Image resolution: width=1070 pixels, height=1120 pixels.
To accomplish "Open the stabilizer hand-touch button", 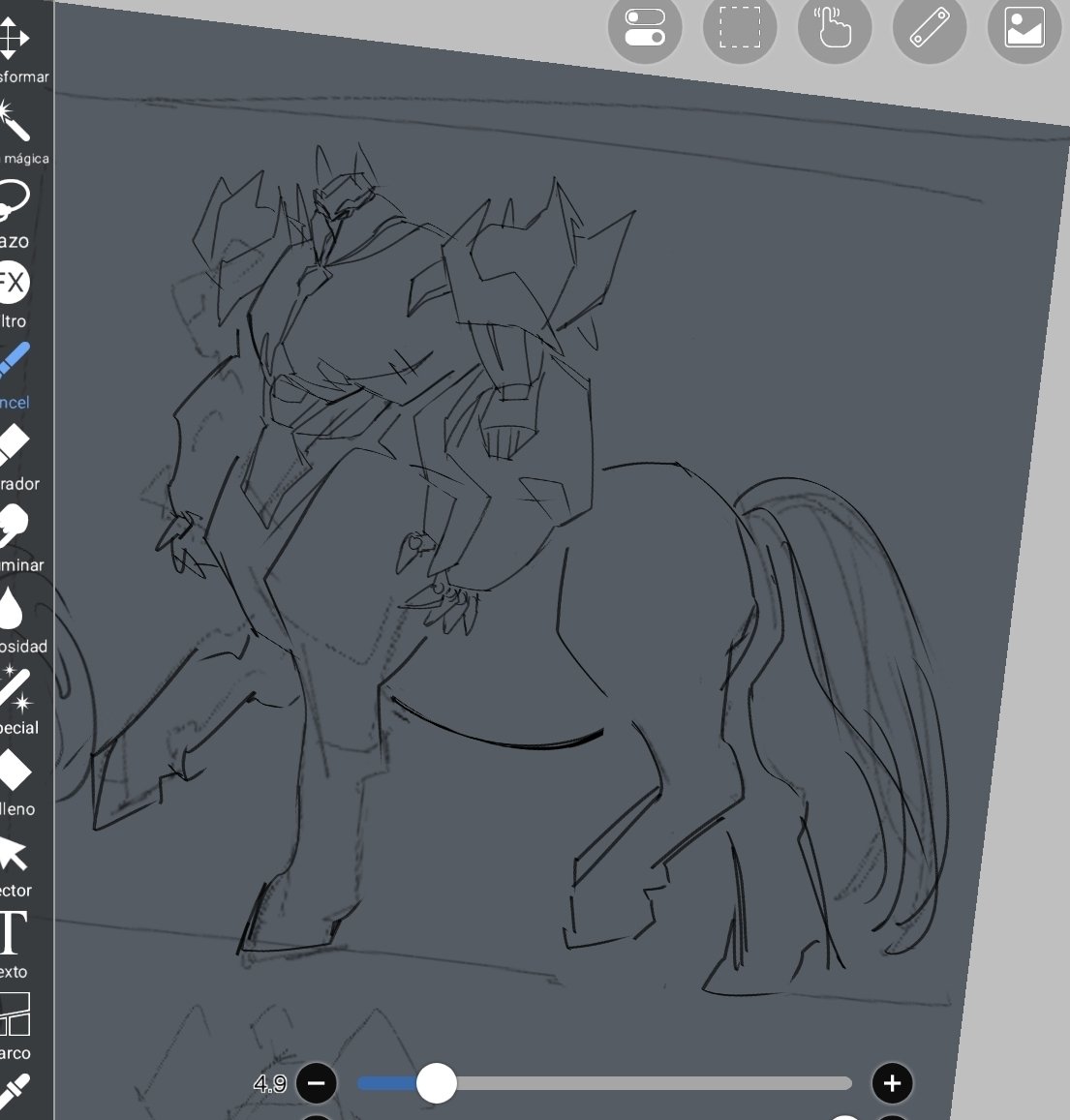I will pos(835,27).
